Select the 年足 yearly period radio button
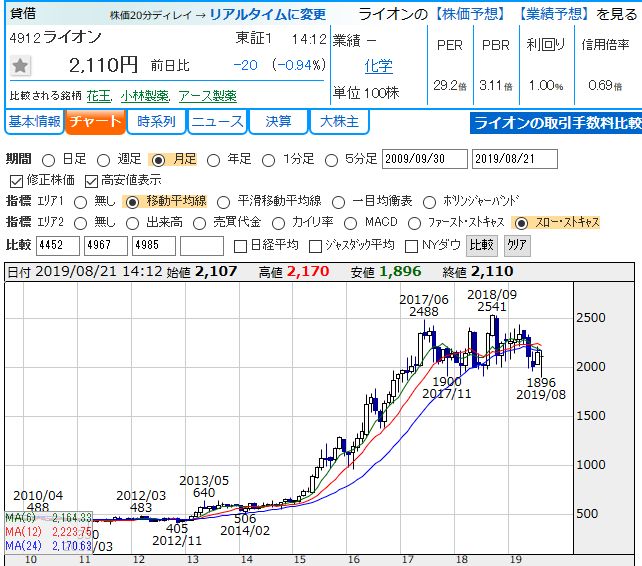Image resolution: width=642 pixels, height=566 pixels. (x=213, y=160)
